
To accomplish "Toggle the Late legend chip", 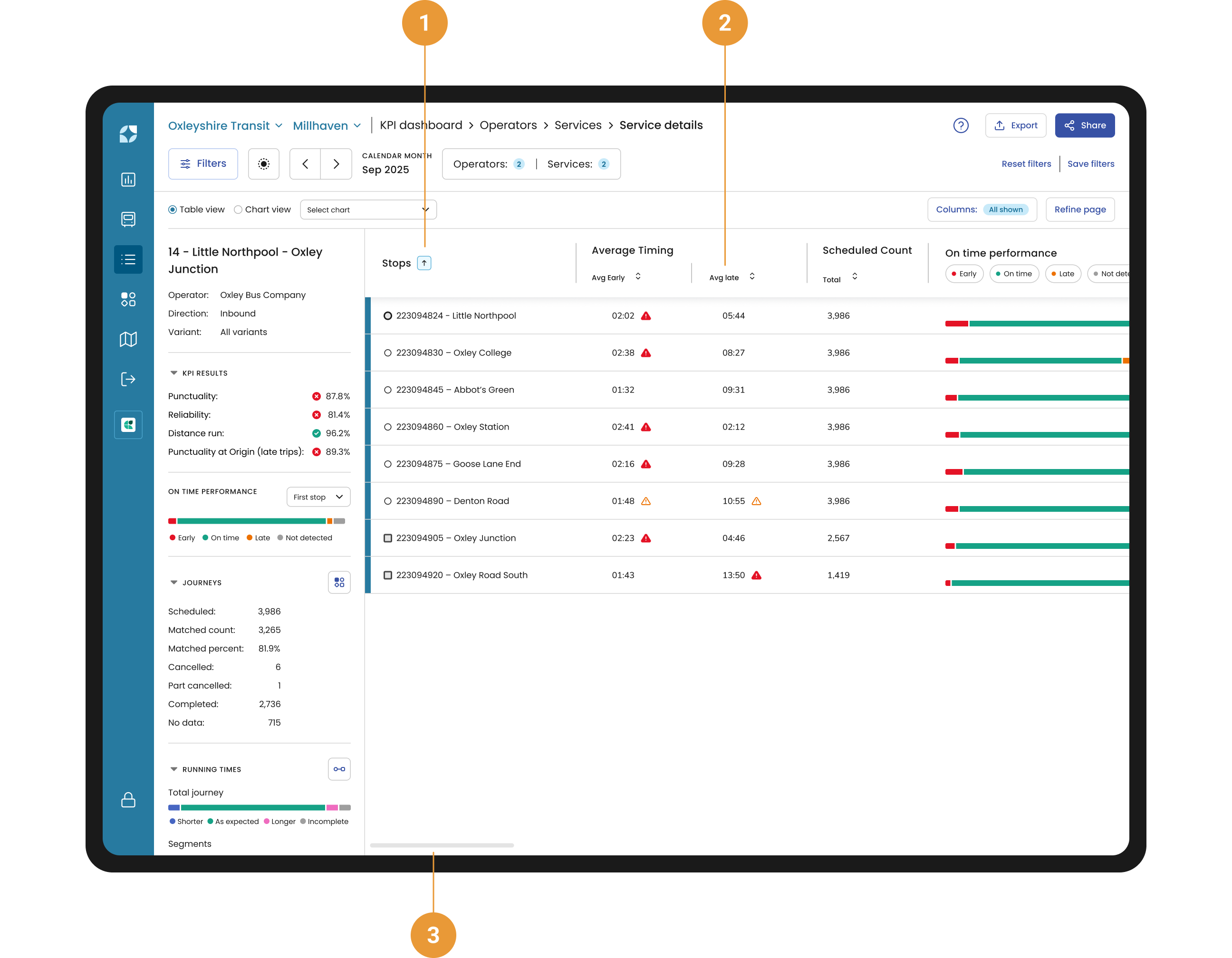I will [x=1063, y=274].
